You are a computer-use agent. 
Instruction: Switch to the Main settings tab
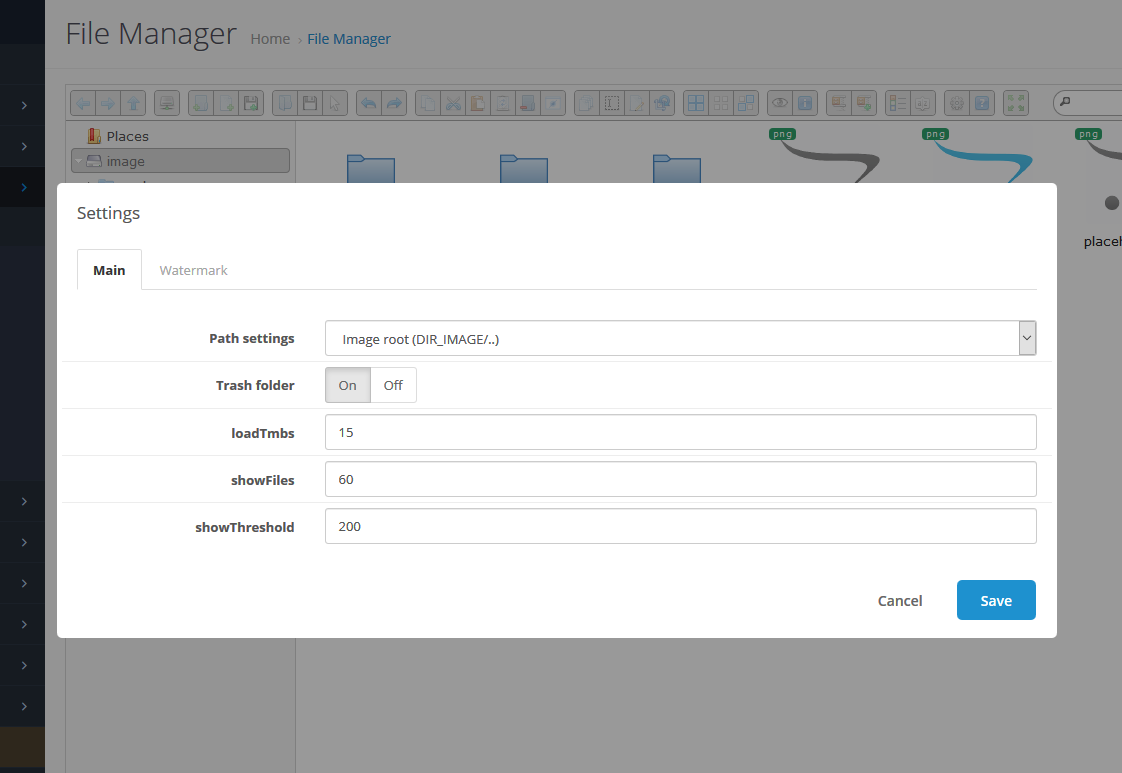pyautogui.click(x=109, y=270)
